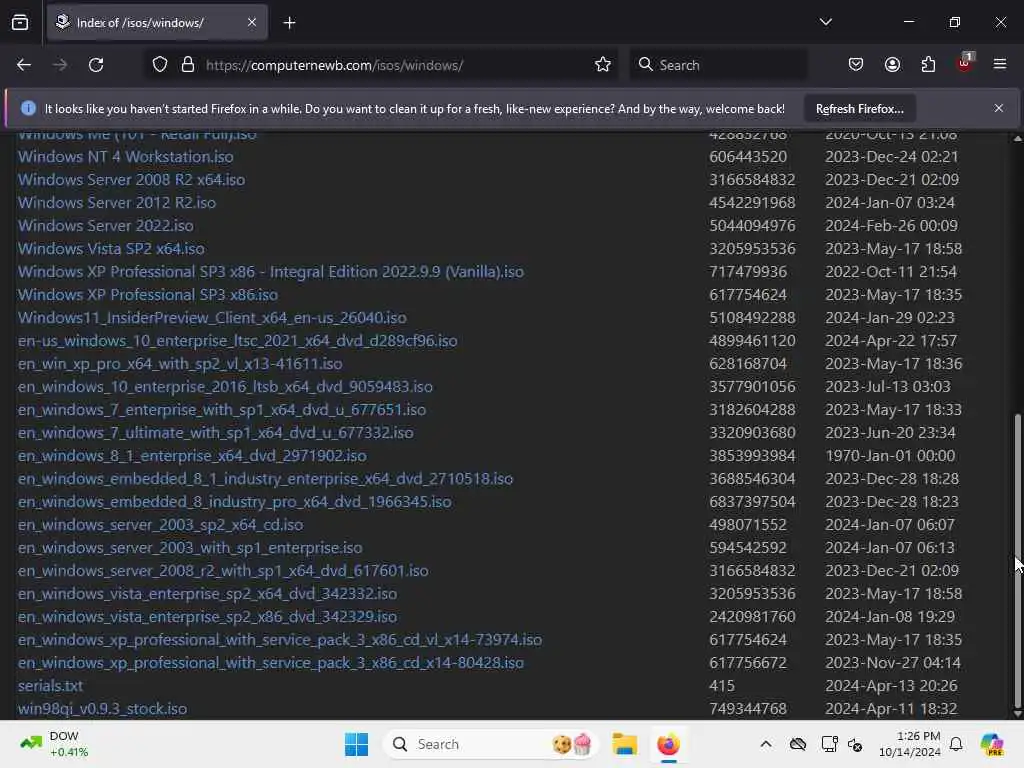Screen dimensions: 1024x768
Task: Click file size 5044094976
Action: click(x=752, y=225)
